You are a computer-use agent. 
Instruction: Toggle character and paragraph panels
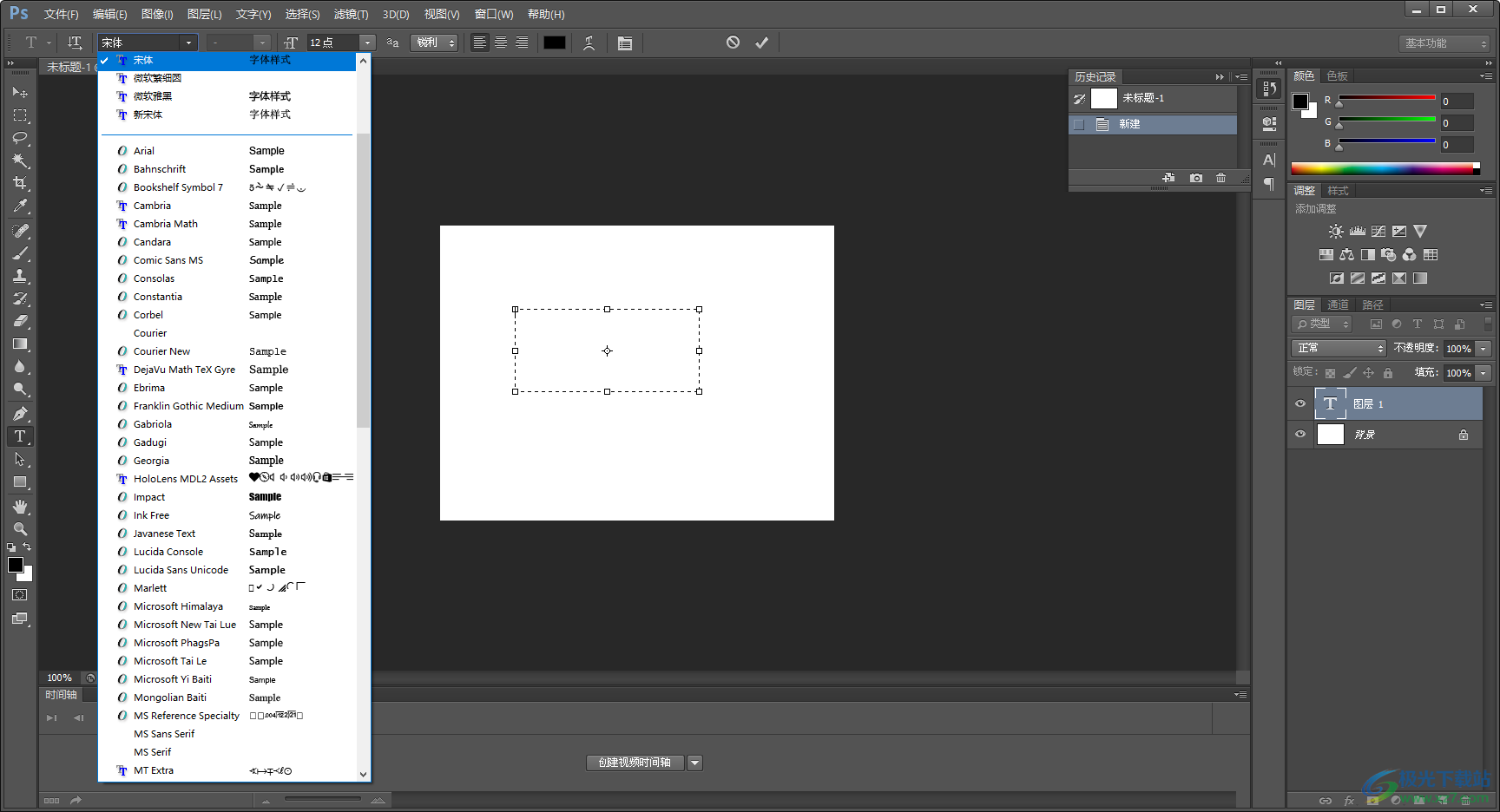click(x=625, y=43)
